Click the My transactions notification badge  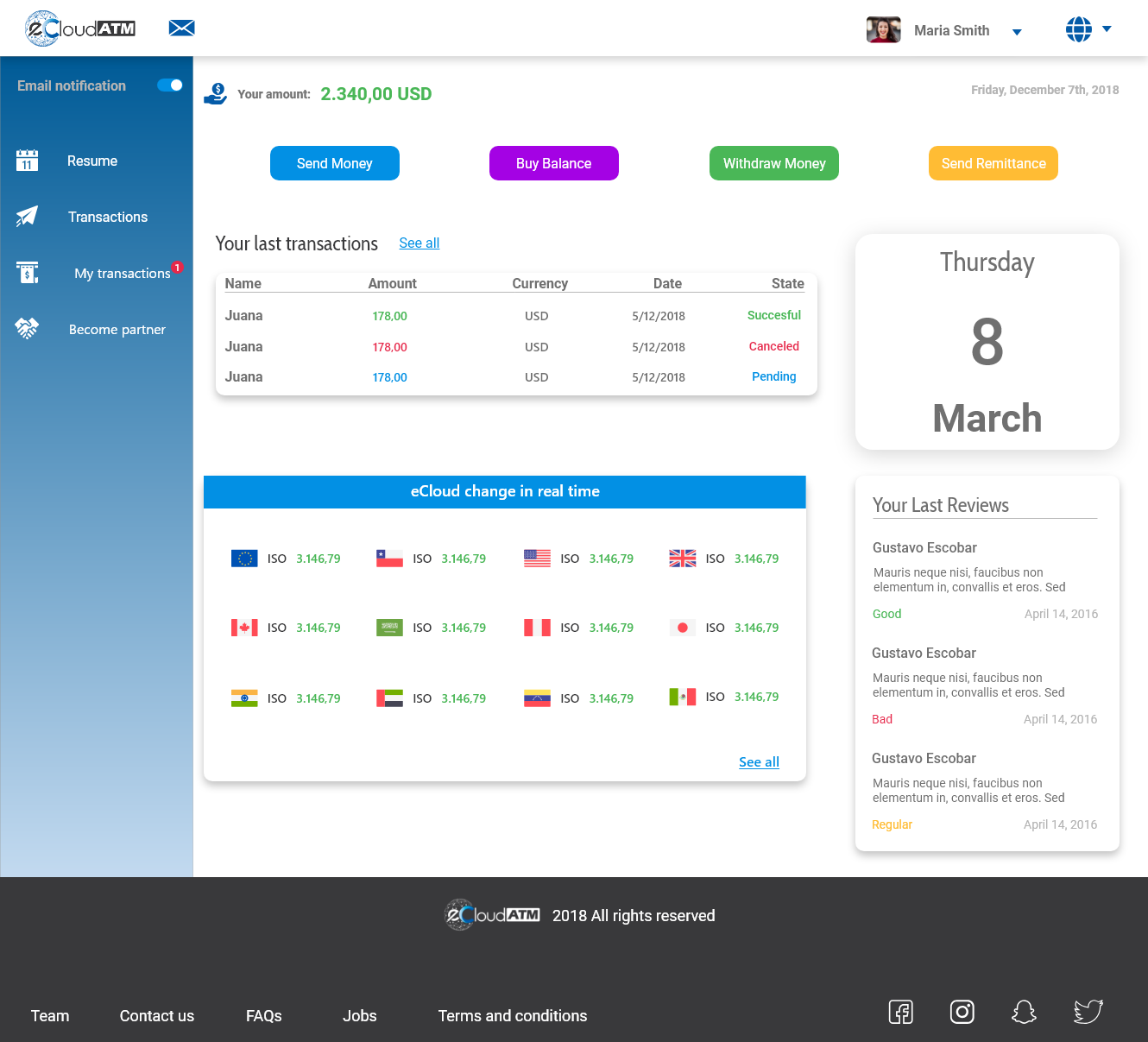coord(177,268)
